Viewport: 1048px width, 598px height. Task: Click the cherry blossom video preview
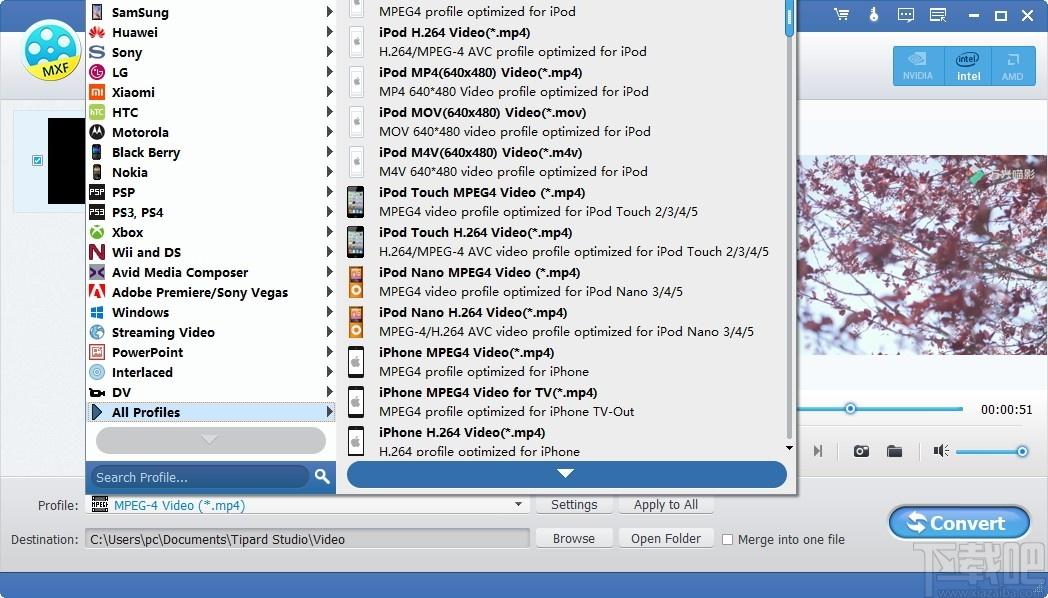coord(922,255)
